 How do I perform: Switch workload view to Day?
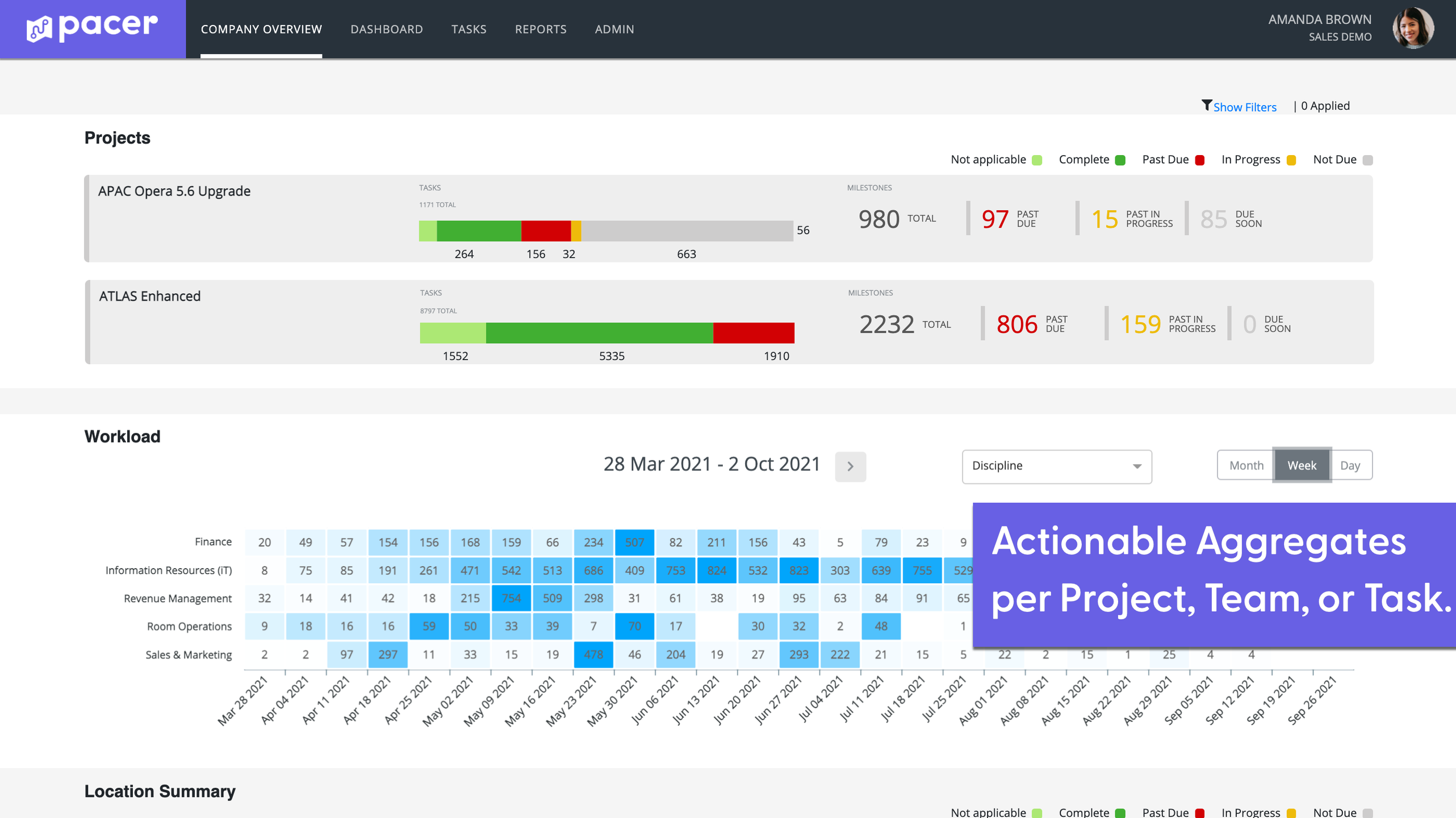coord(1350,465)
